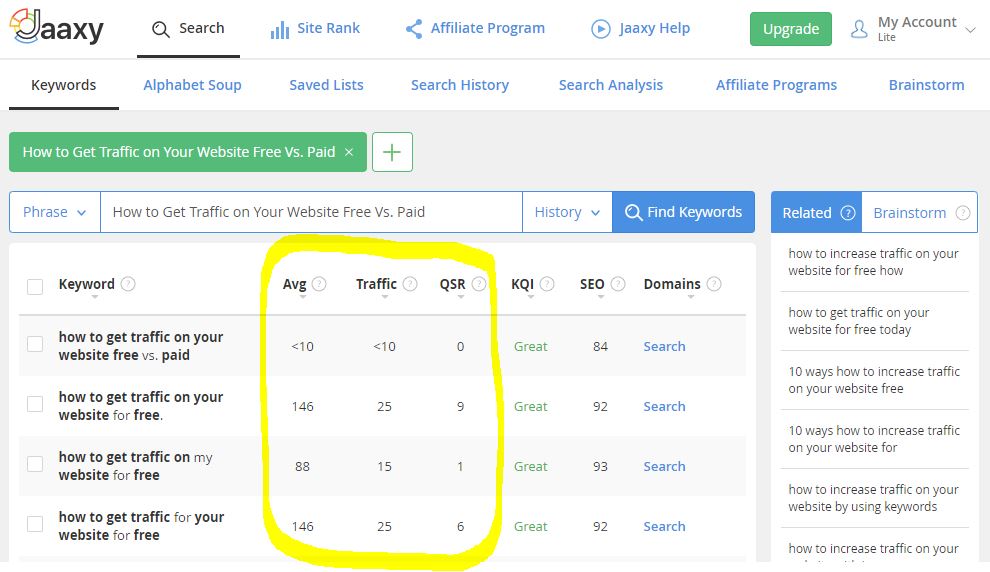Search domains for 'traffic for your website' keyword

coord(664,527)
